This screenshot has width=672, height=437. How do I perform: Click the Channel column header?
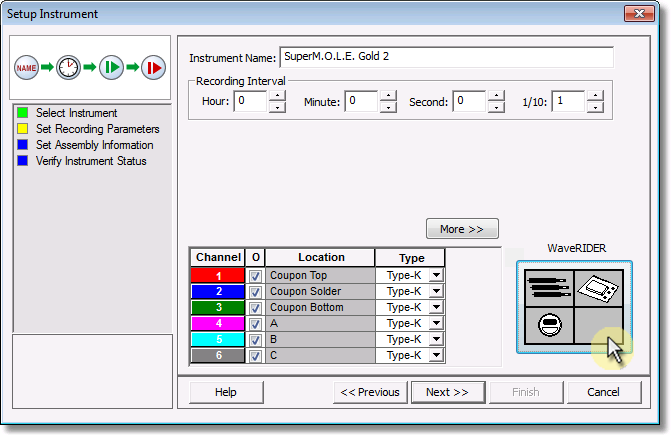coord(218,257)
